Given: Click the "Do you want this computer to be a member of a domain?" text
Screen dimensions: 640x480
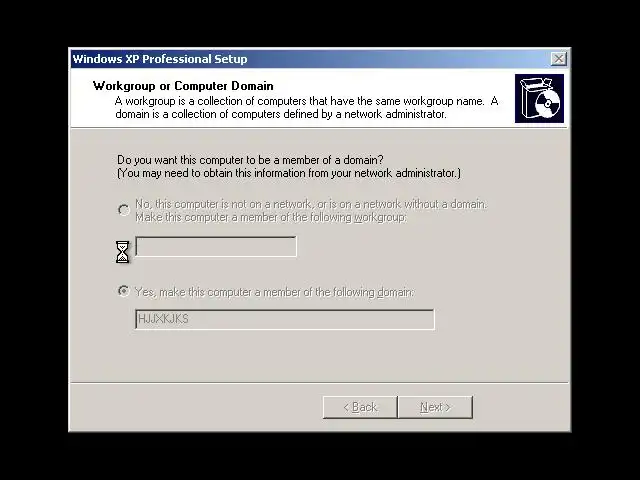Looking at the screenshot, I should [x=250, y=160].
